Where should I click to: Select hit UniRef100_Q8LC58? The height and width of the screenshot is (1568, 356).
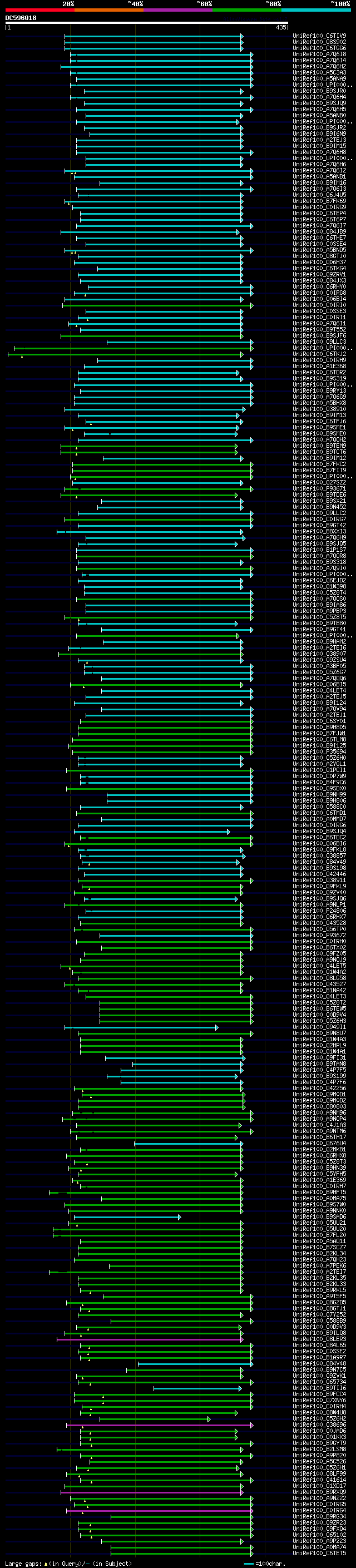point(319,978)
